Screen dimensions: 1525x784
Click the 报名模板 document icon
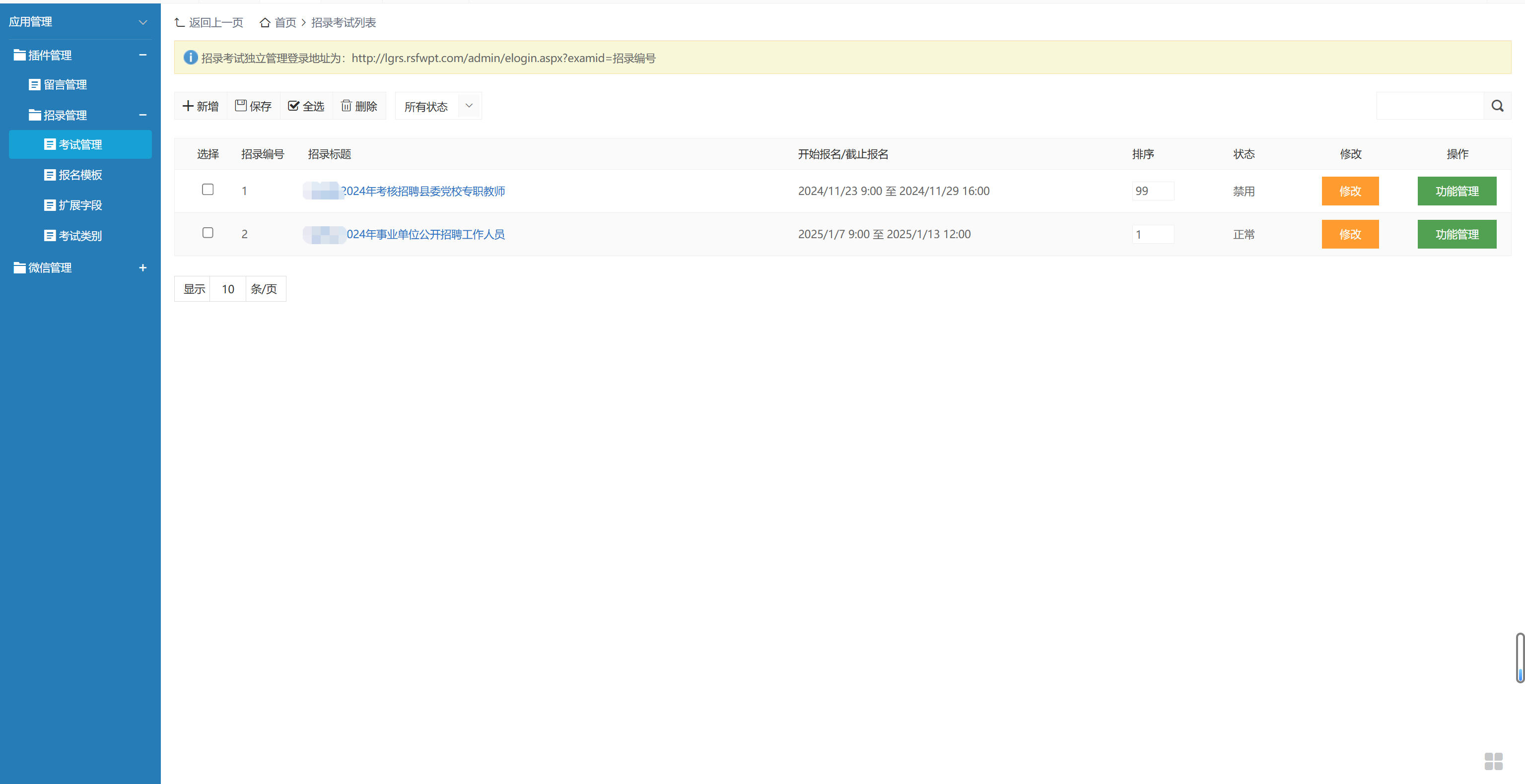(x=50, y=175)
